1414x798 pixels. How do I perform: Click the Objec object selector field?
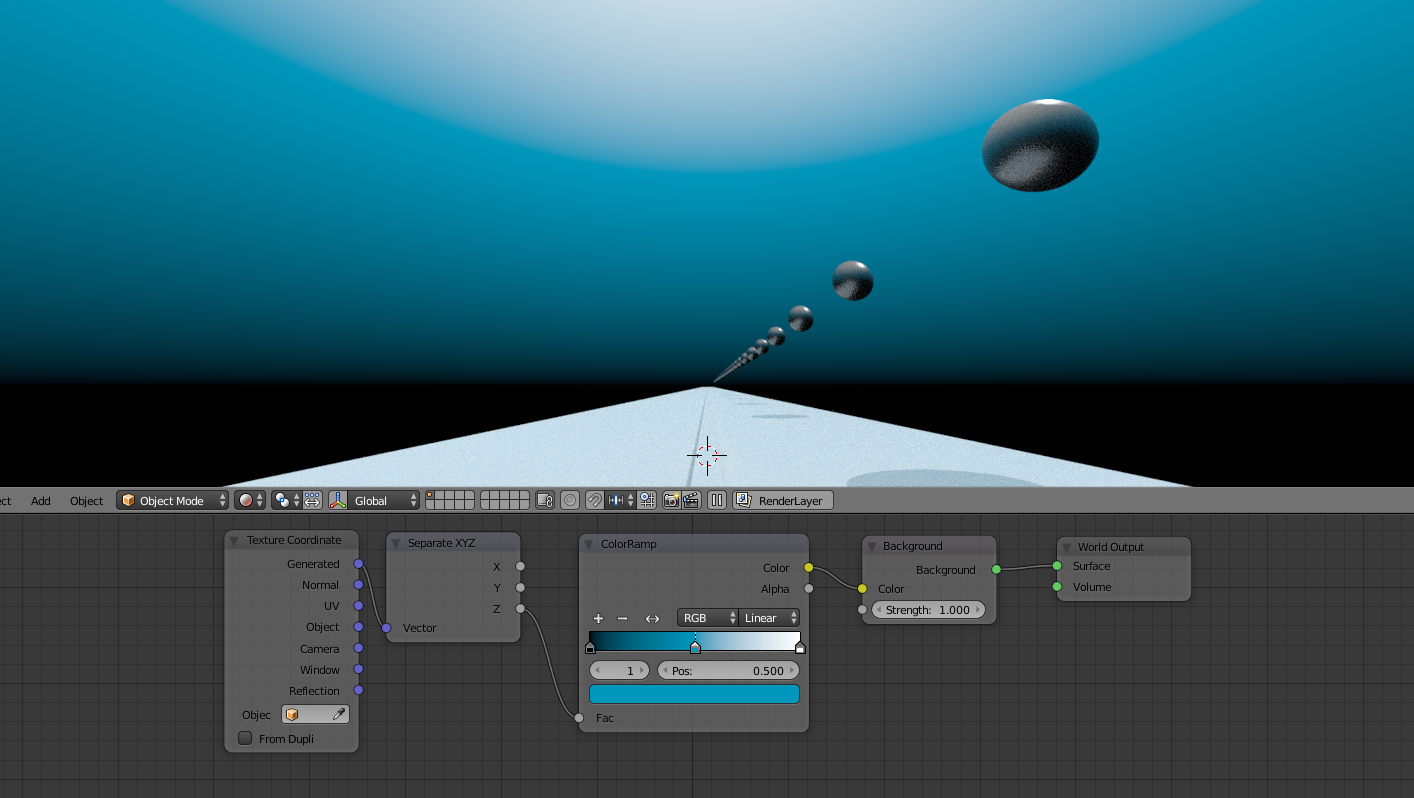point(315,714)
